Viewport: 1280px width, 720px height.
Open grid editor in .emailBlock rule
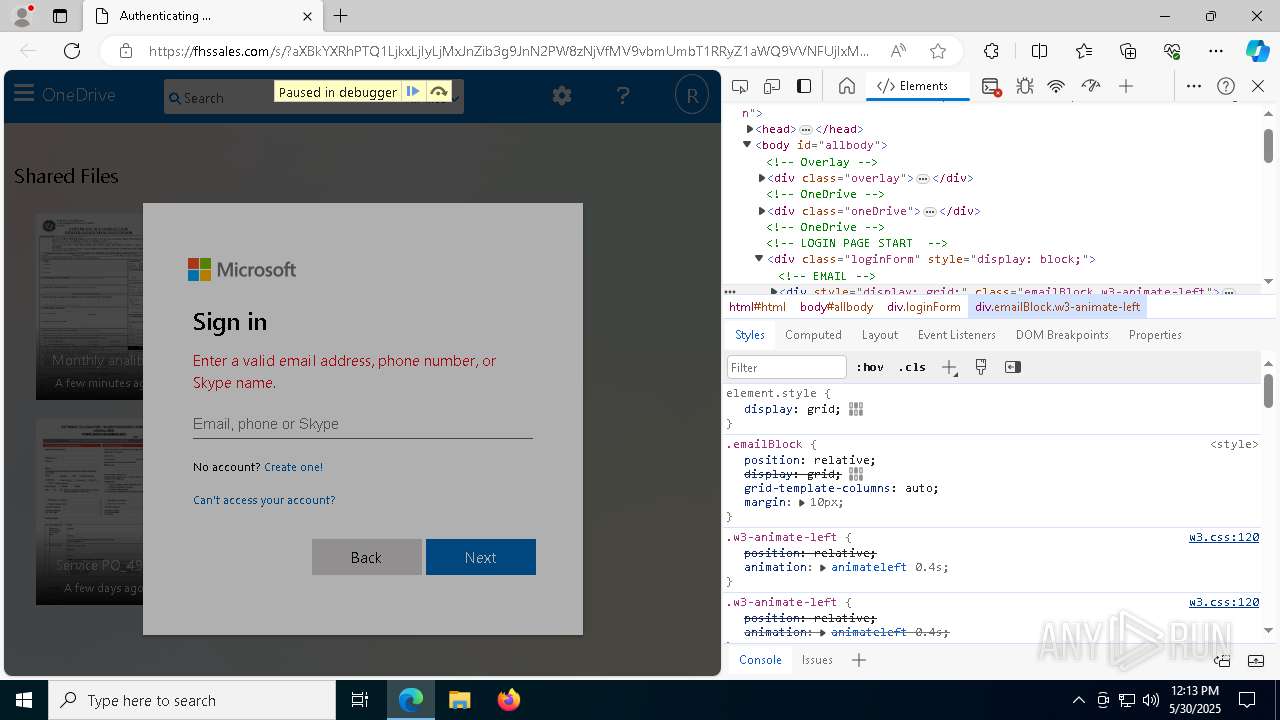pyautogui.click(x=856, y=474)
